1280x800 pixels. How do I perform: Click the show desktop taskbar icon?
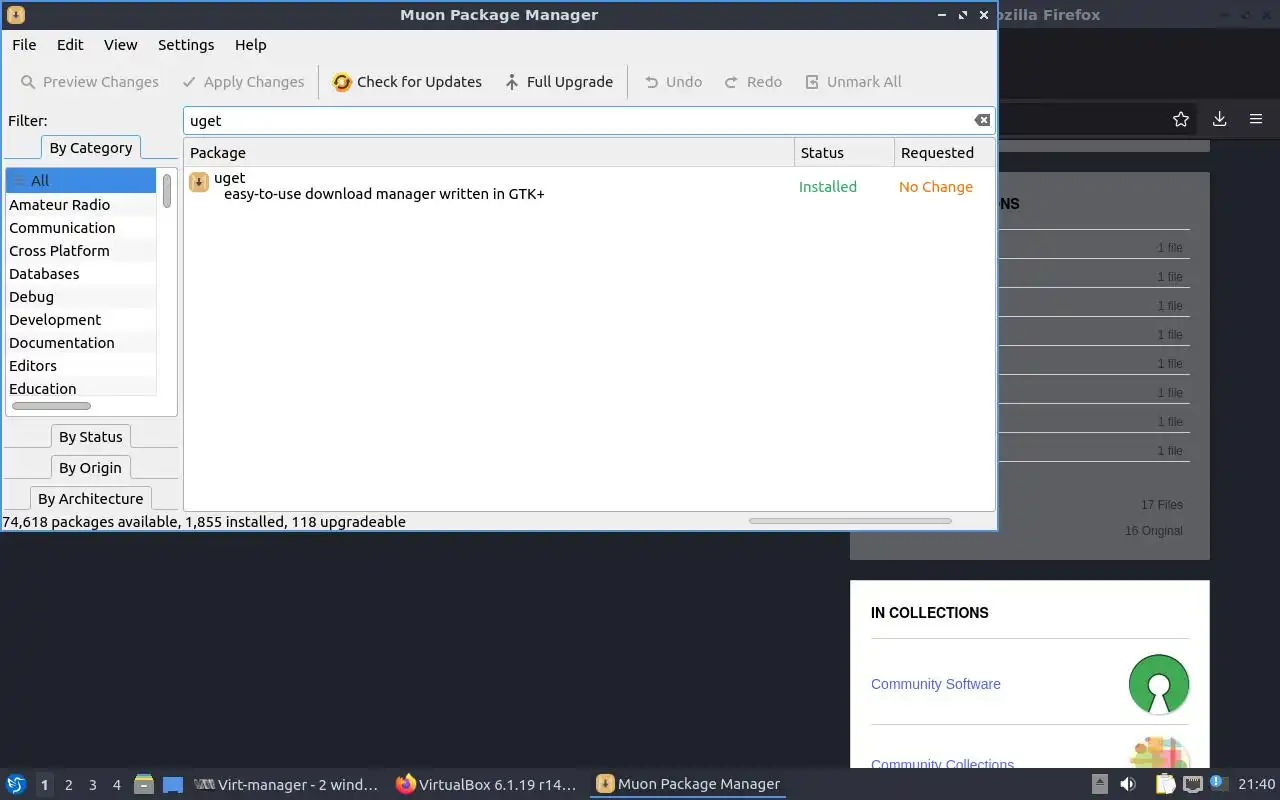click(x=172, y=785)
